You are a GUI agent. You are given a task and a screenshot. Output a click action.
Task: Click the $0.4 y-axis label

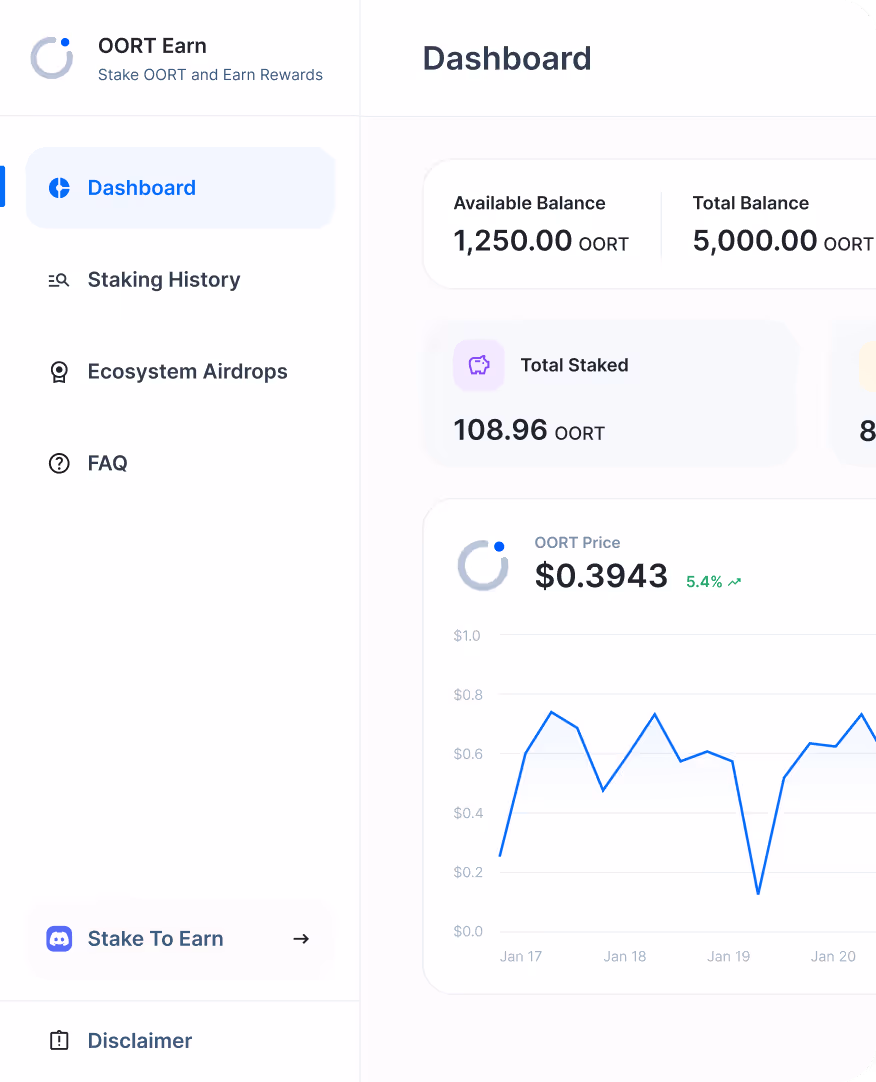click(468, 814)
